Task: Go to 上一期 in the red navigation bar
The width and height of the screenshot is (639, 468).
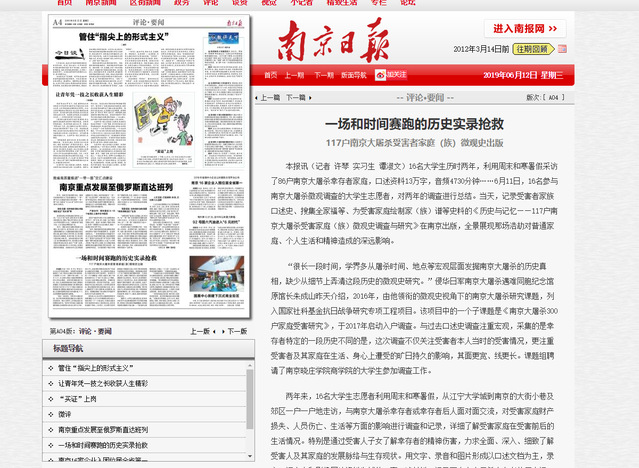Action: [294, 75]
